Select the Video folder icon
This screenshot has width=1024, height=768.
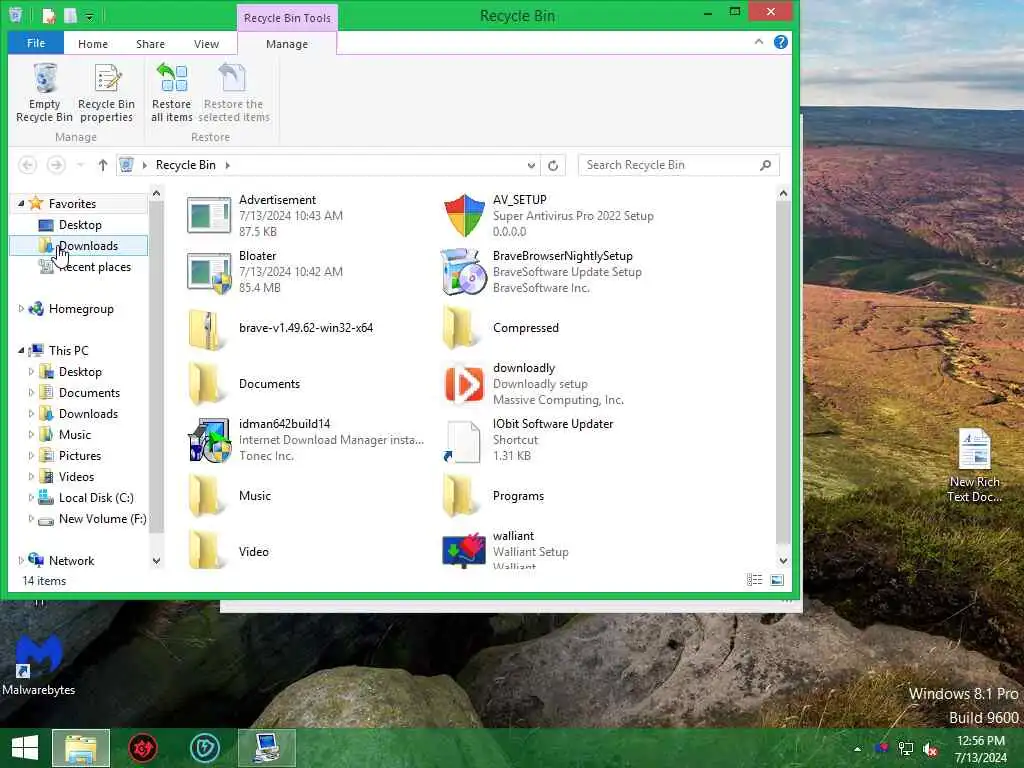[x=206, y=552]
